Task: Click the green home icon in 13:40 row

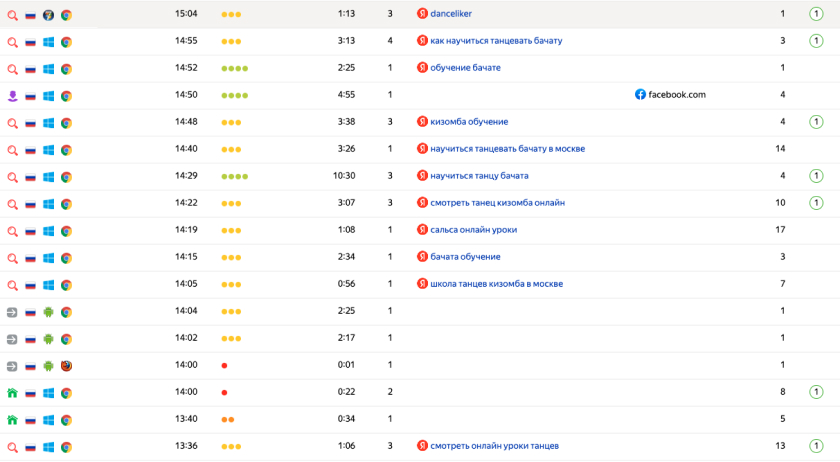Action: (x=13, y=420)
